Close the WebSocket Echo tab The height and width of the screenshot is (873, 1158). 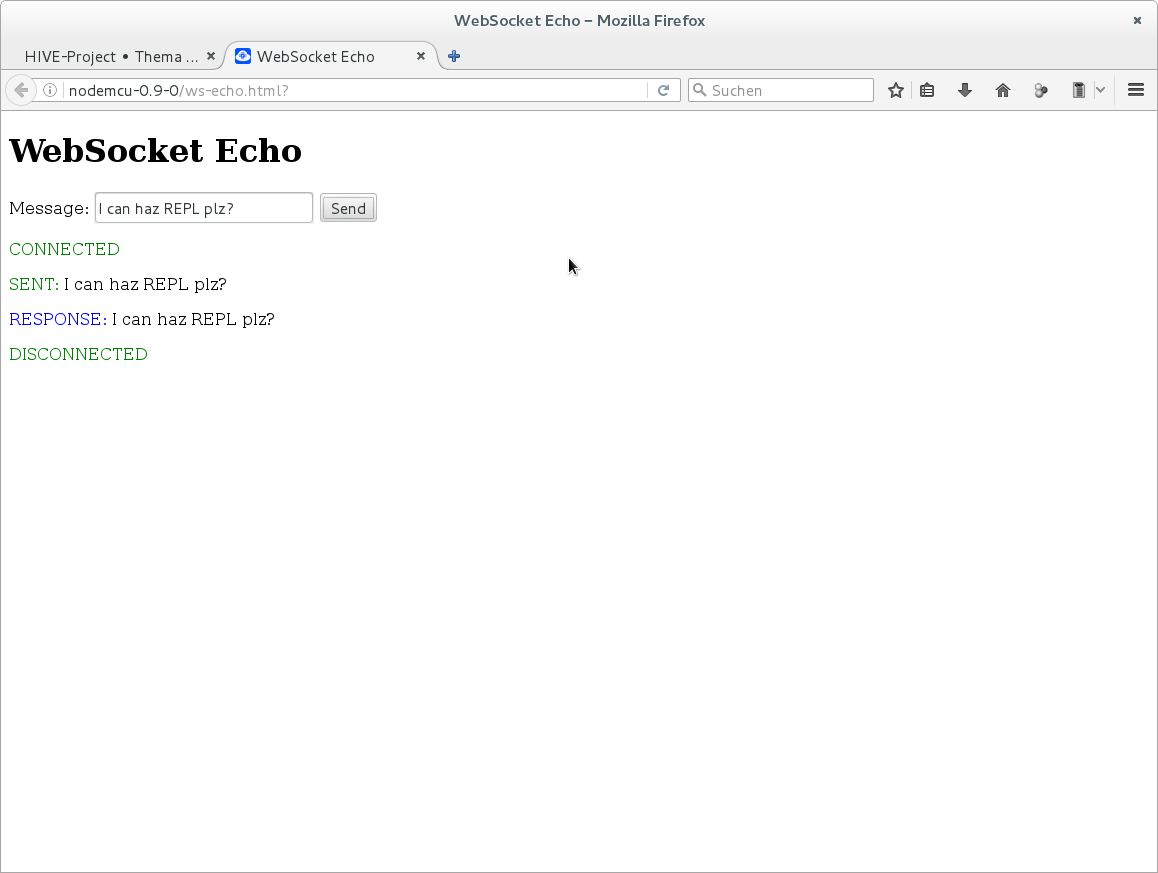click(421, 56)
